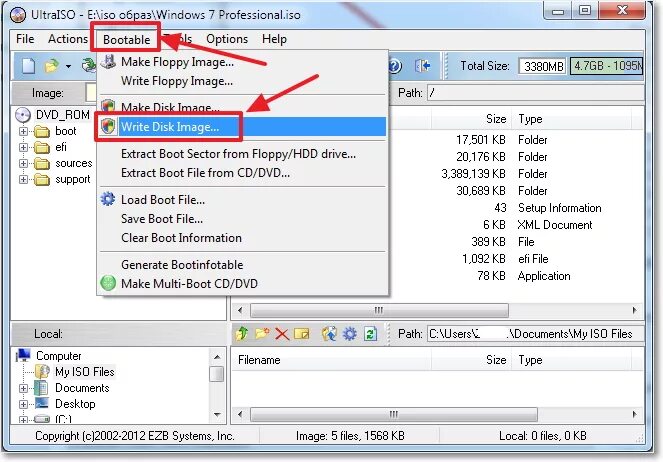Image resolution: width=663 pixels, height=462 pixels.
Task: Close the Bootable menu via its title
Action: tap(126, 39)
